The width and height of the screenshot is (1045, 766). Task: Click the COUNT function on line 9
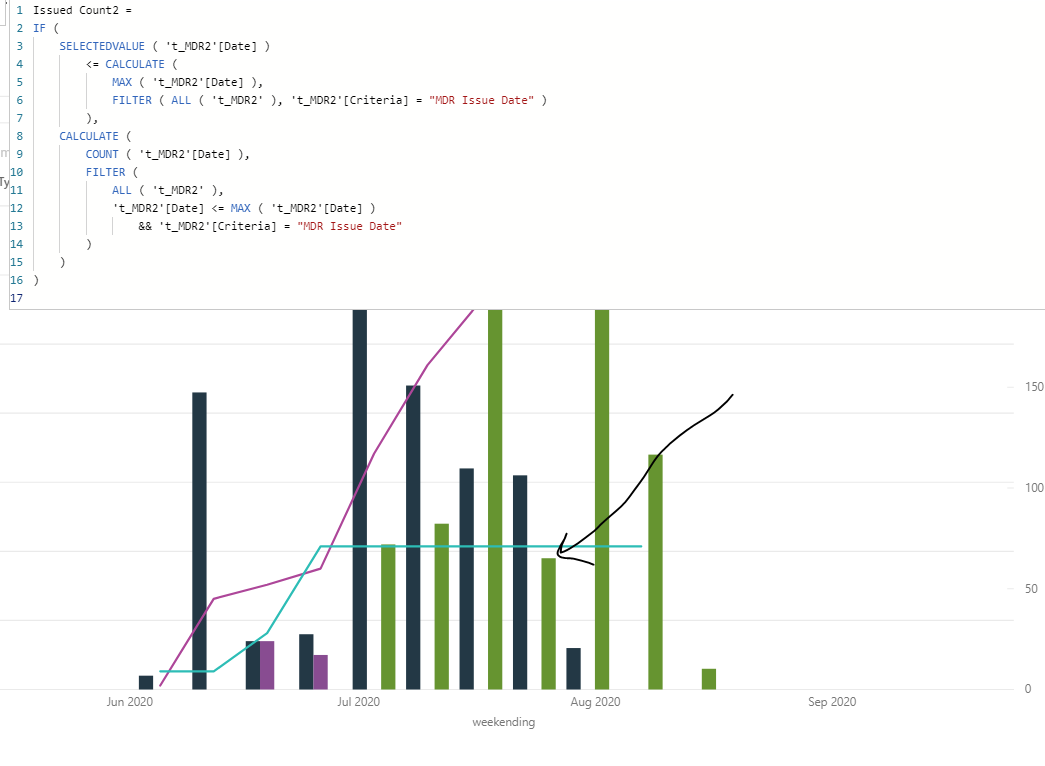[x=102, y=154]
